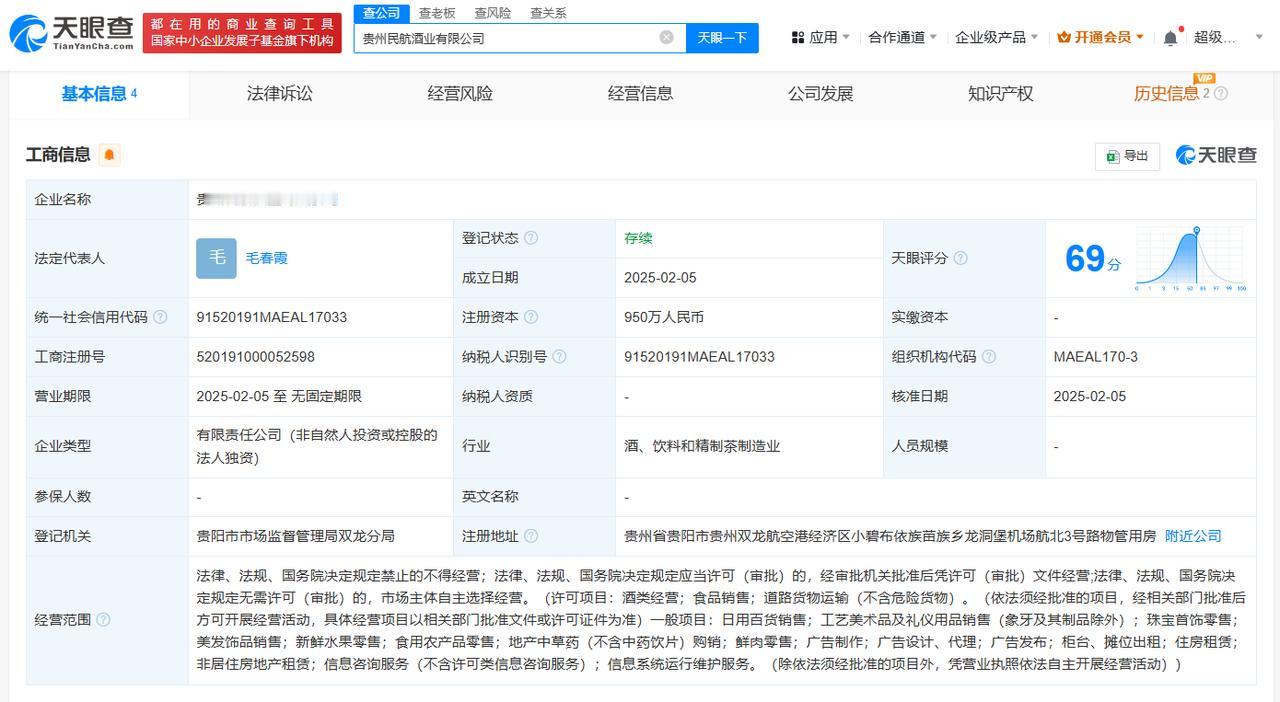This screenshot has height=702, width=1280.
Task: Switch to the 基本信息 tab
Action: point(99,94)
